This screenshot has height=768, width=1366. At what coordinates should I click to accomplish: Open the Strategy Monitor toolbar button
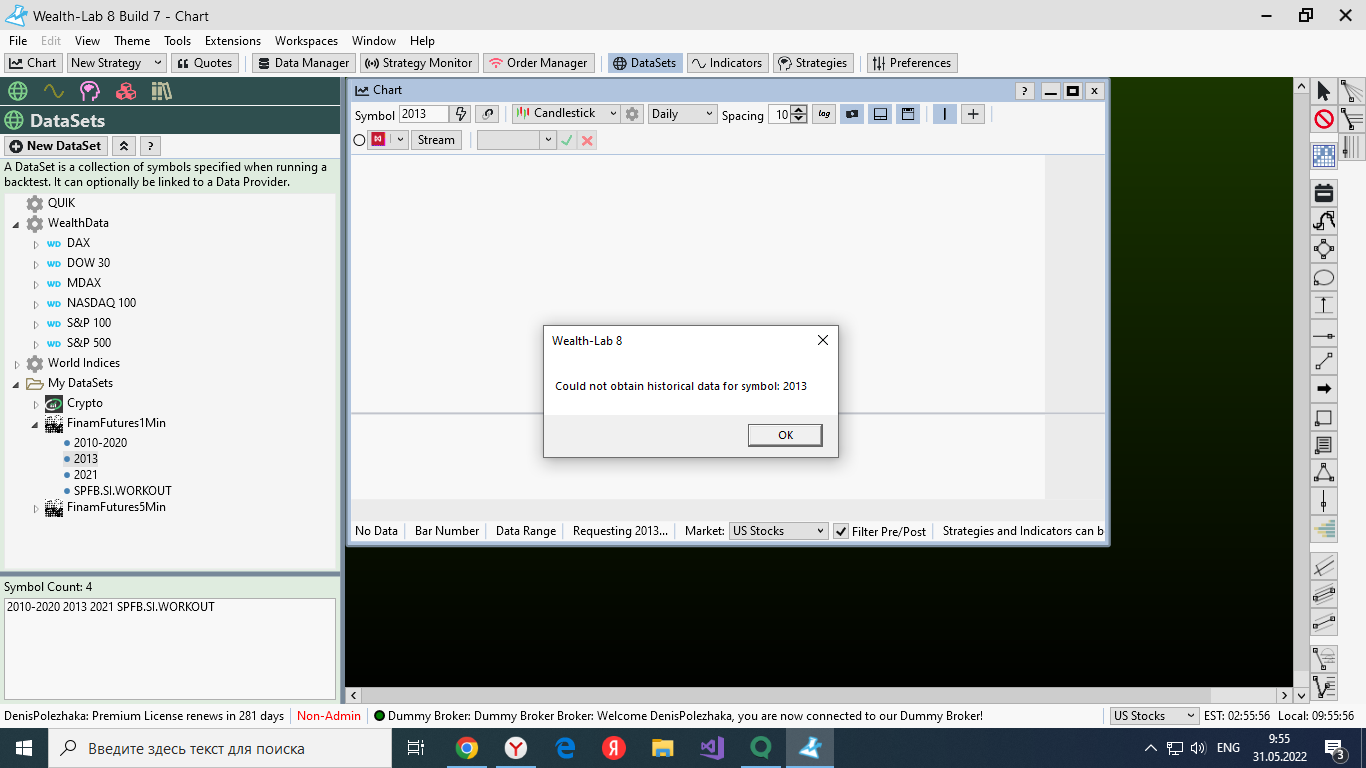(418, 63)
